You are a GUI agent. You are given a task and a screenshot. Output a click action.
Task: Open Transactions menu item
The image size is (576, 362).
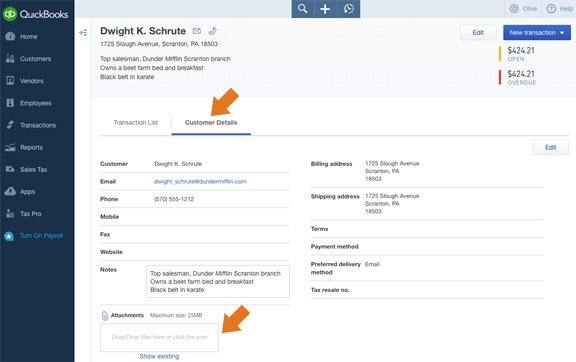(38, 125)
